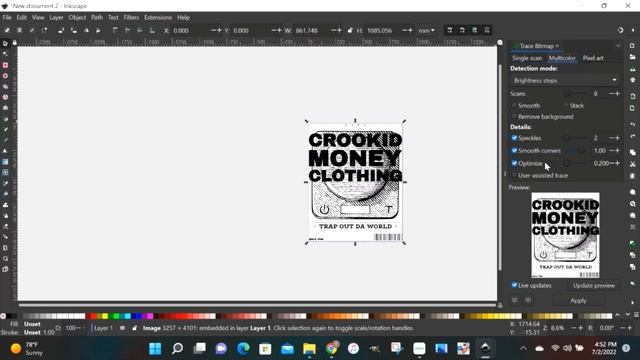Click Cut scissors icon in right bar
640x360 pixels.
(x=632, y=164)
